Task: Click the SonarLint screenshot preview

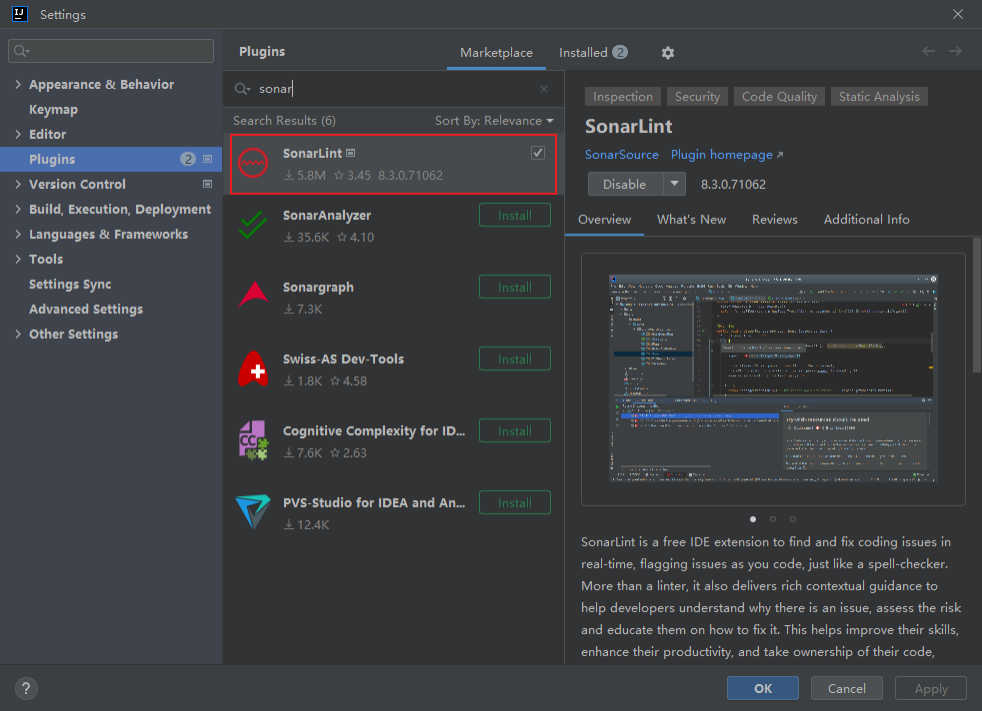Action: [x=773, y=378]
